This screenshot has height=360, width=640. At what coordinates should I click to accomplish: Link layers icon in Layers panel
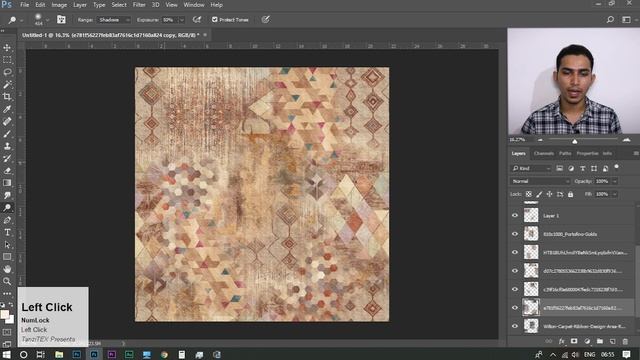pos(549,341)
